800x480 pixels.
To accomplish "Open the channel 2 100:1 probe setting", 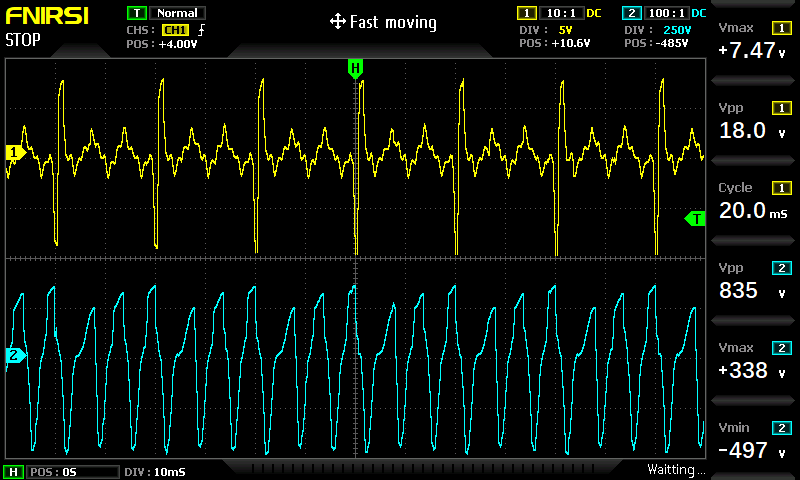I will [665, 13].
